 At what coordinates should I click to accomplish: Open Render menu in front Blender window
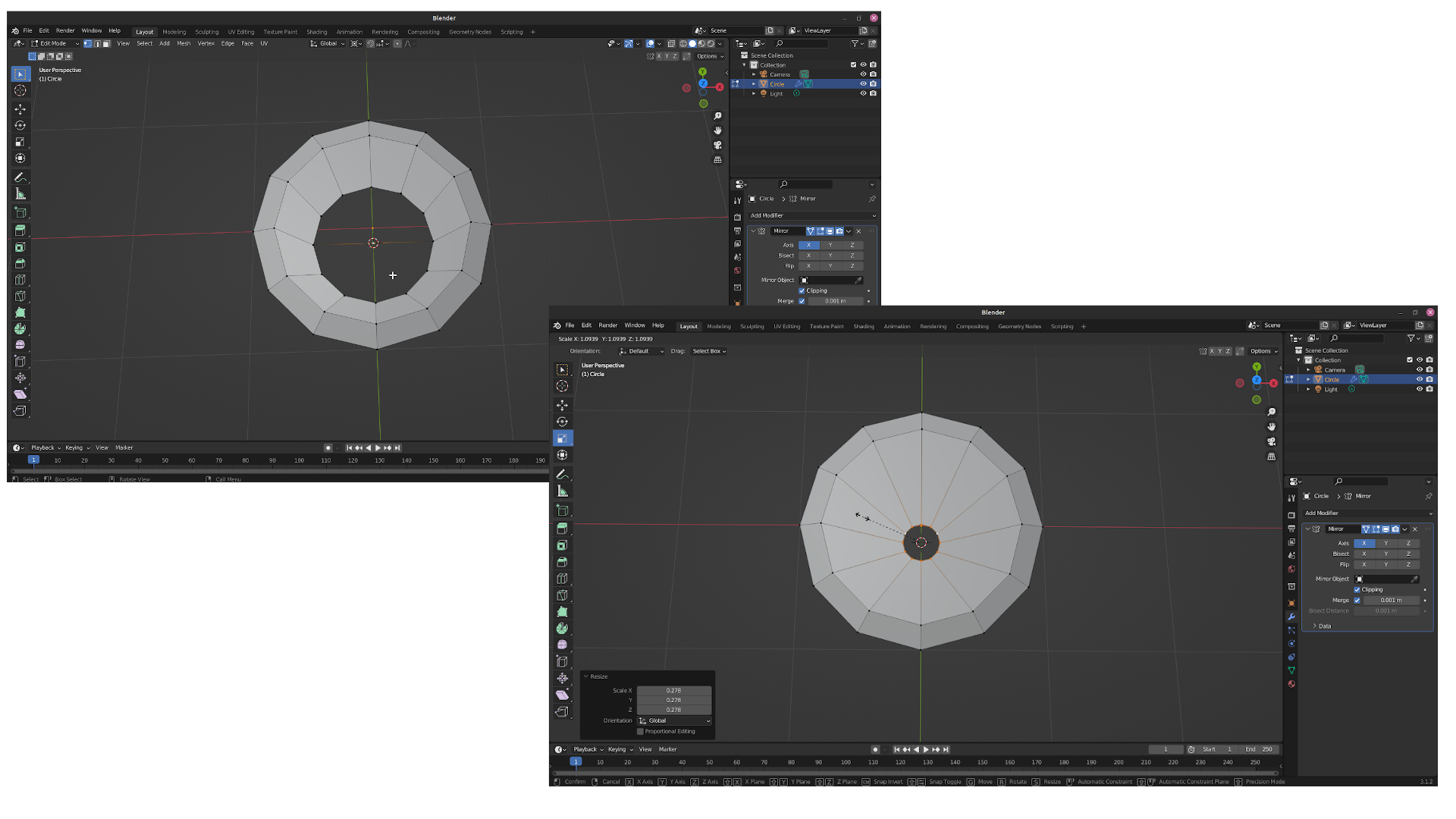608,325
